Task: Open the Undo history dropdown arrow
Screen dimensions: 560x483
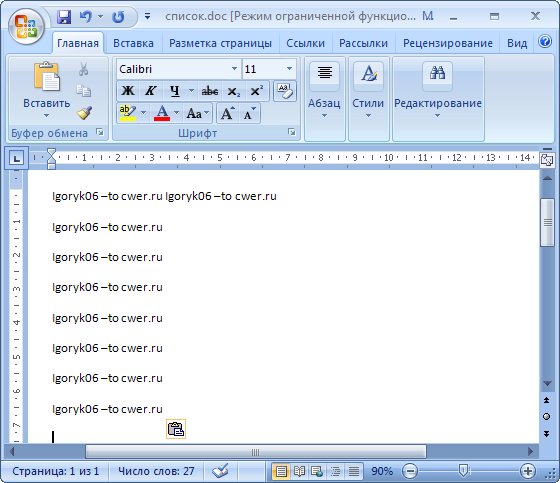Action: point(101,16)
